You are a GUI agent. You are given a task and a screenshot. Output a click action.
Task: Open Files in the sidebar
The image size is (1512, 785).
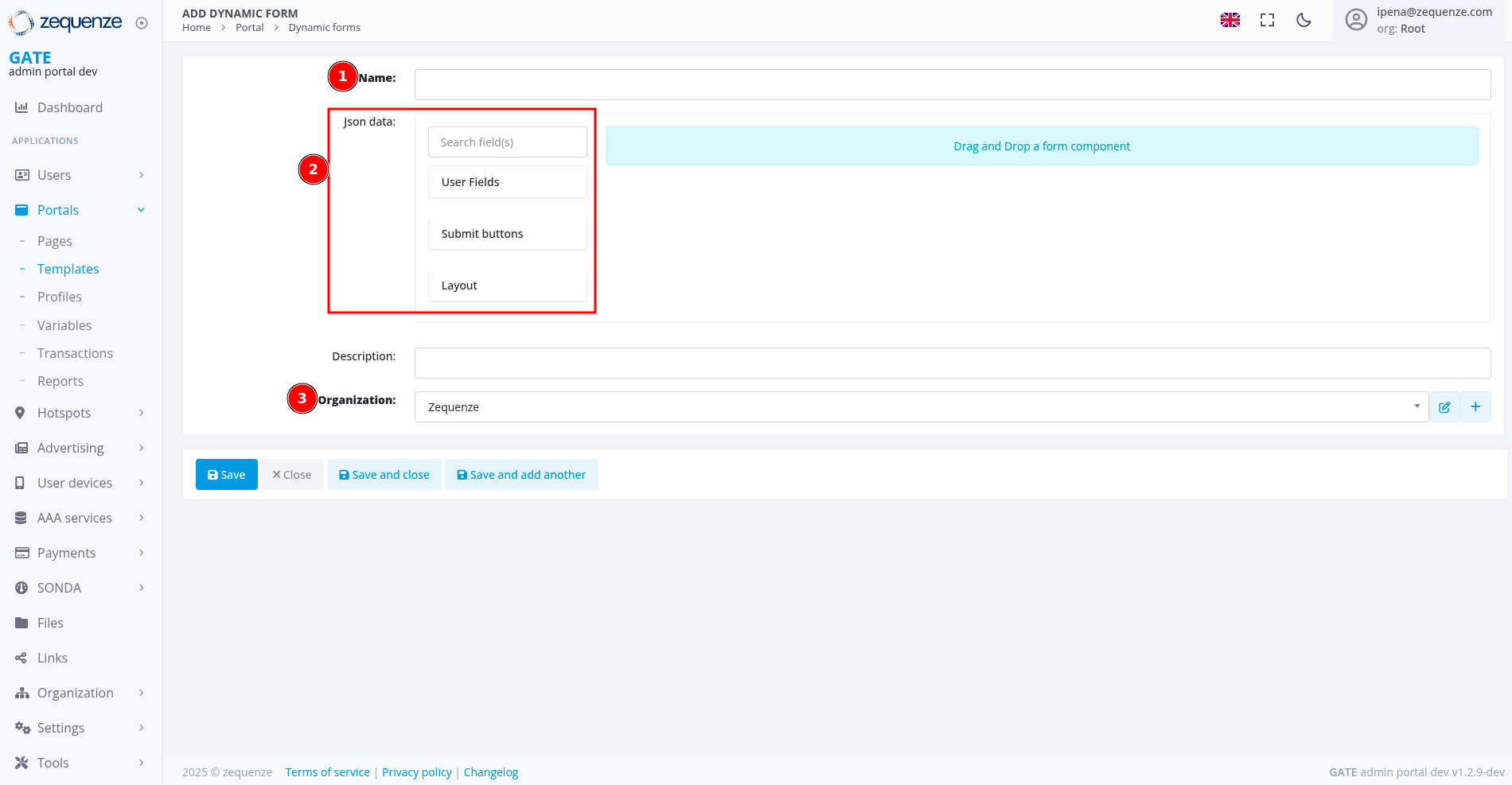point(50,623)
